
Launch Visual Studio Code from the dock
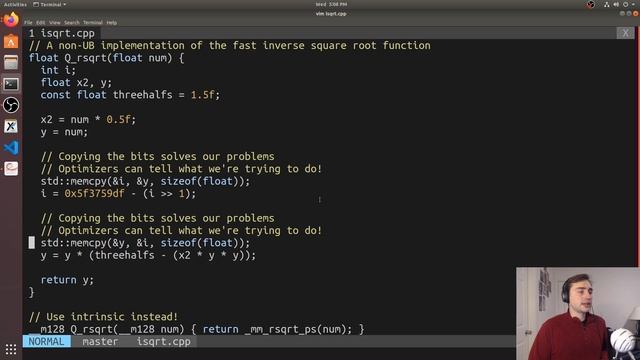11,147
